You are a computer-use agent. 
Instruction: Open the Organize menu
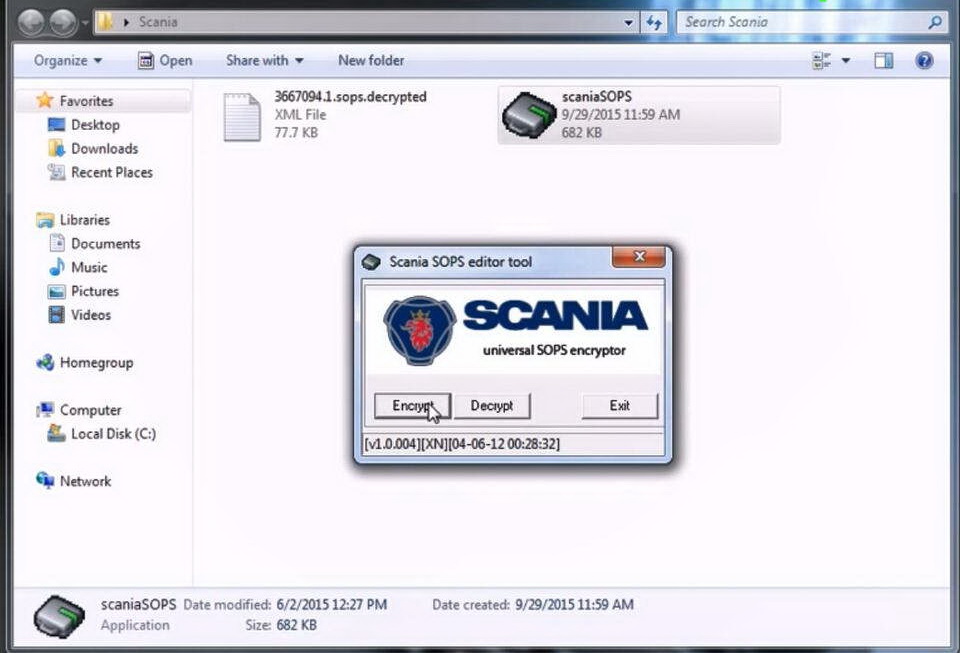click(x=68, y=61)
